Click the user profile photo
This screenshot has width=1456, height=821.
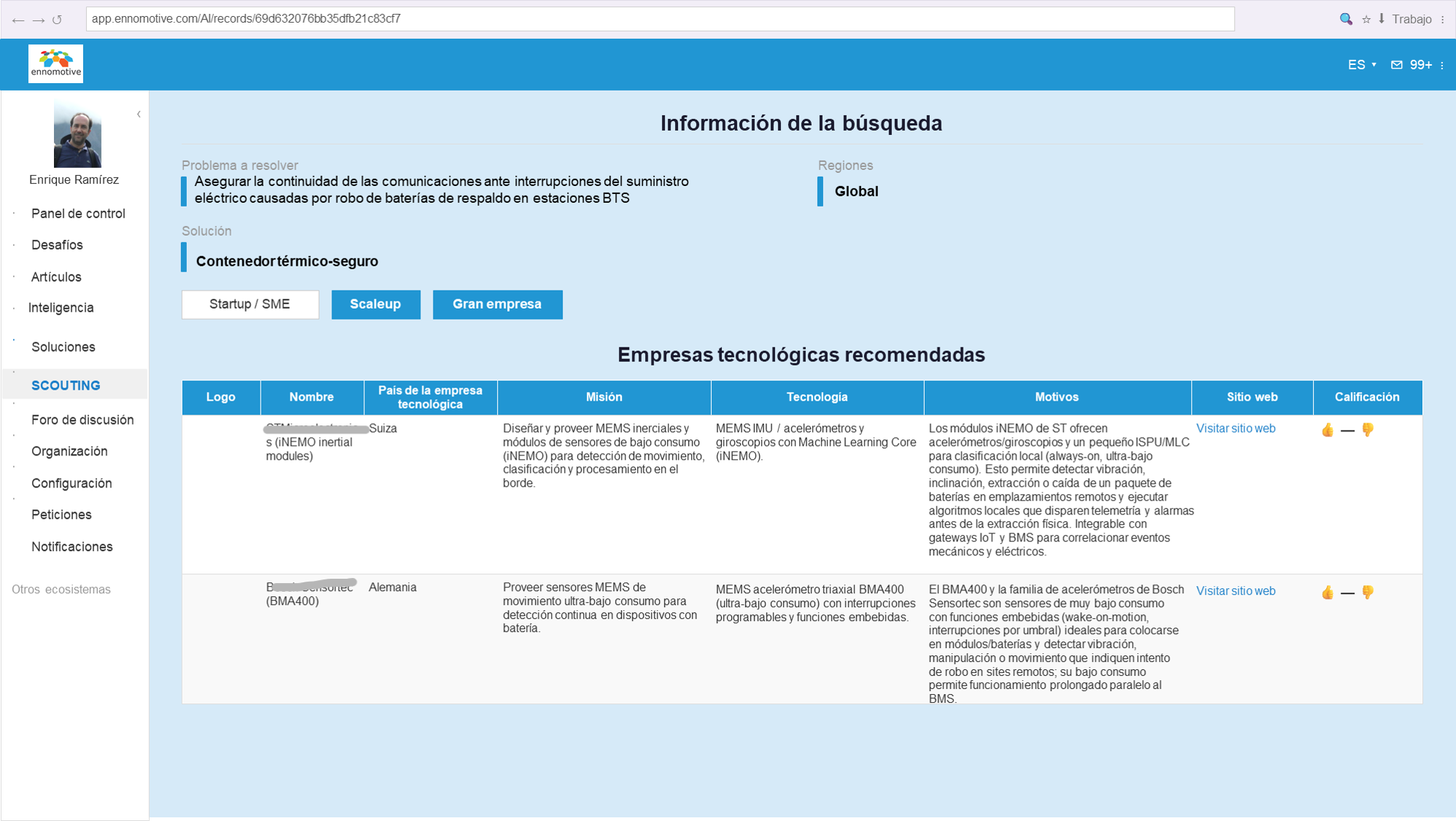click(77, 135)
